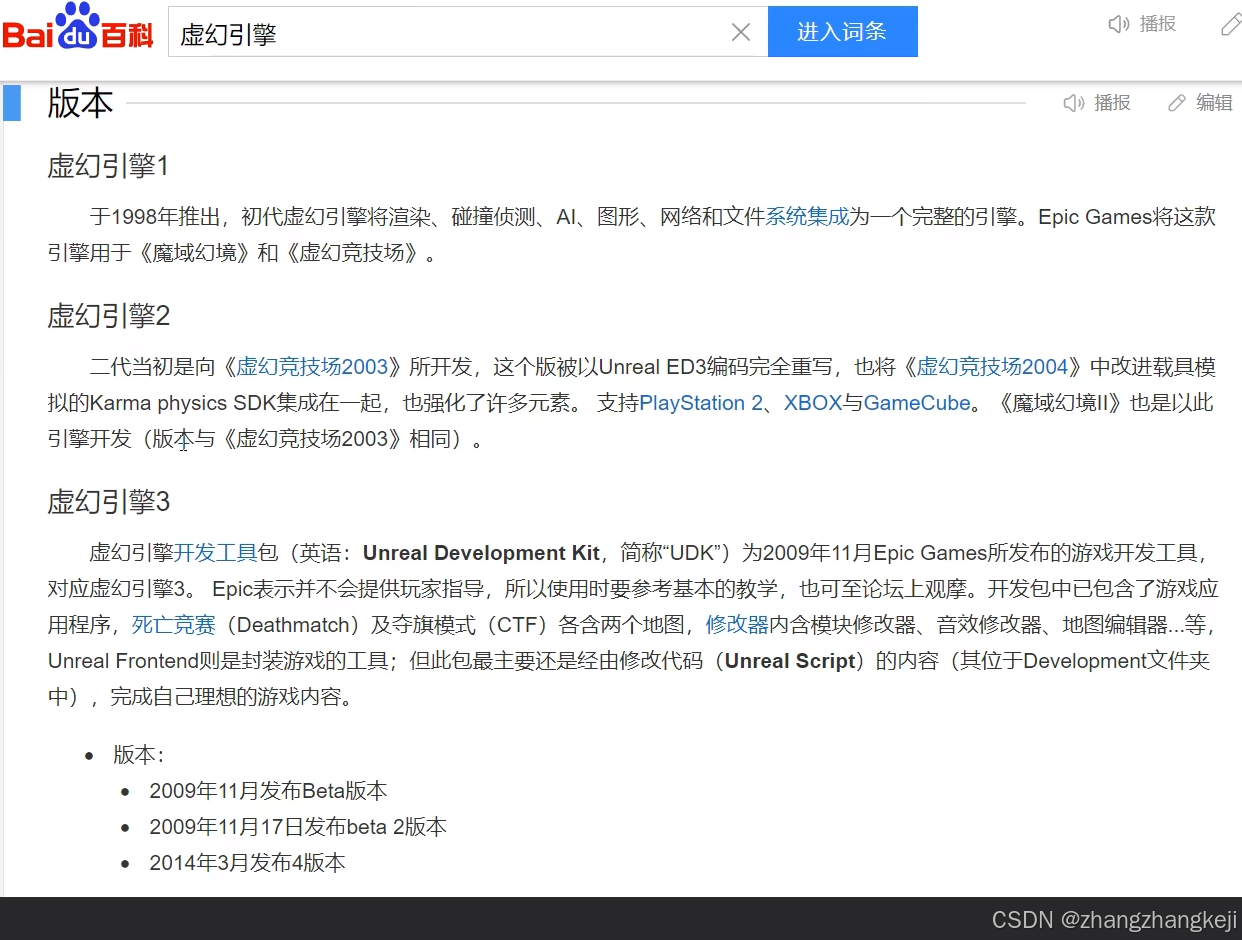This screenshot has width=1242, height=940.
Task: Click the 虚幻引擎2 subheading
Action: tap(109, 316)
